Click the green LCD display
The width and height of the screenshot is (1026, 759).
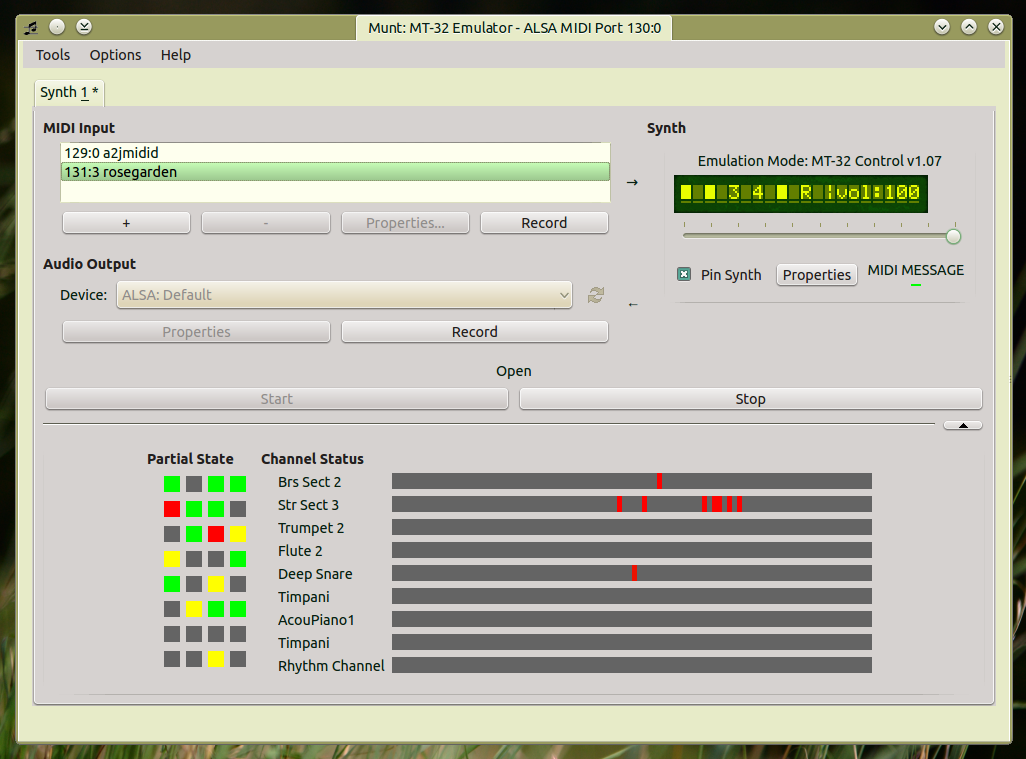801,194
